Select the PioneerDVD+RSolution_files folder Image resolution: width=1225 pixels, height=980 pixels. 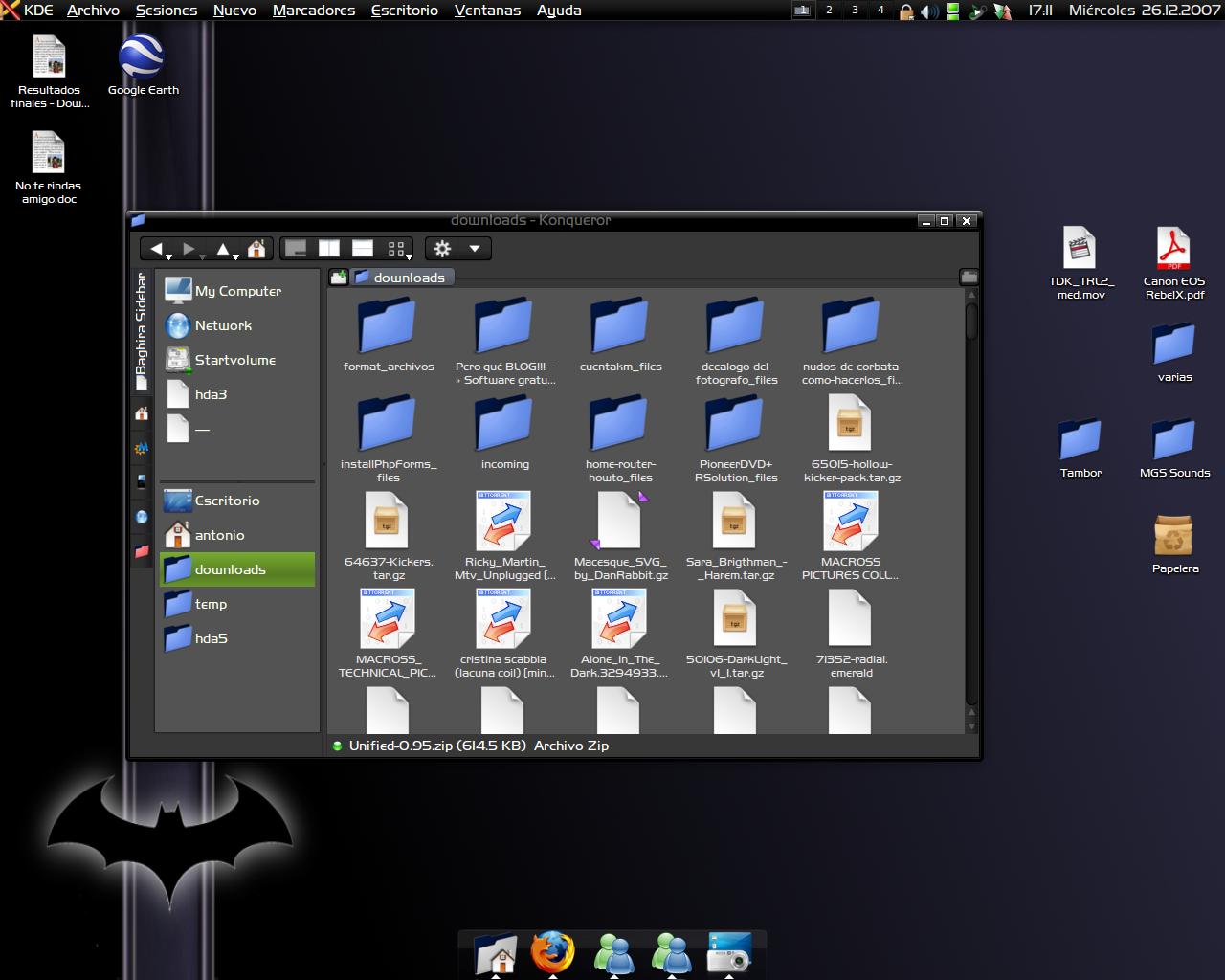736,438
